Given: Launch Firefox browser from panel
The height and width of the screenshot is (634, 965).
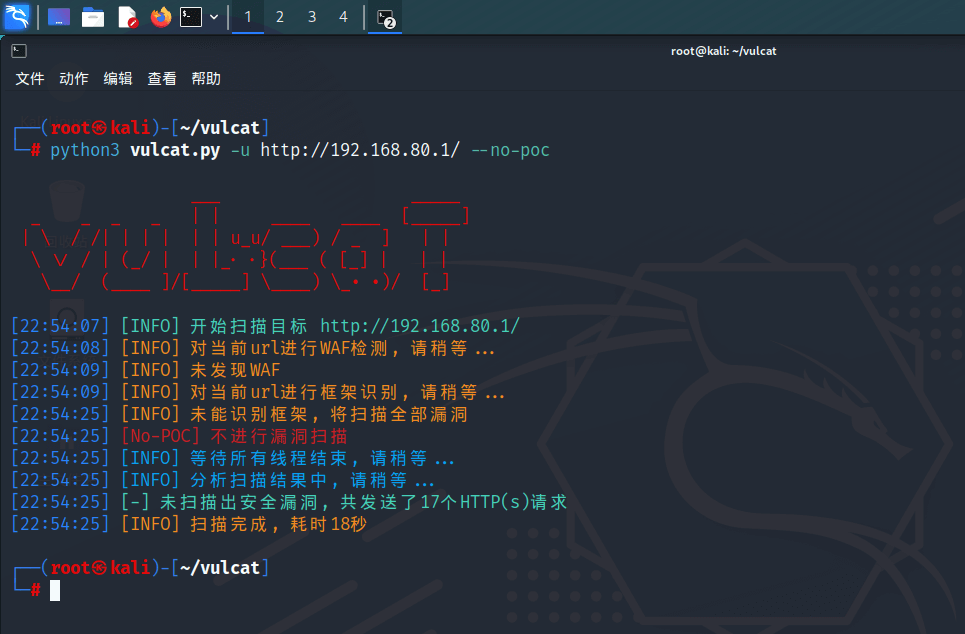Looking at the screenshot, I should click(160, 17).
